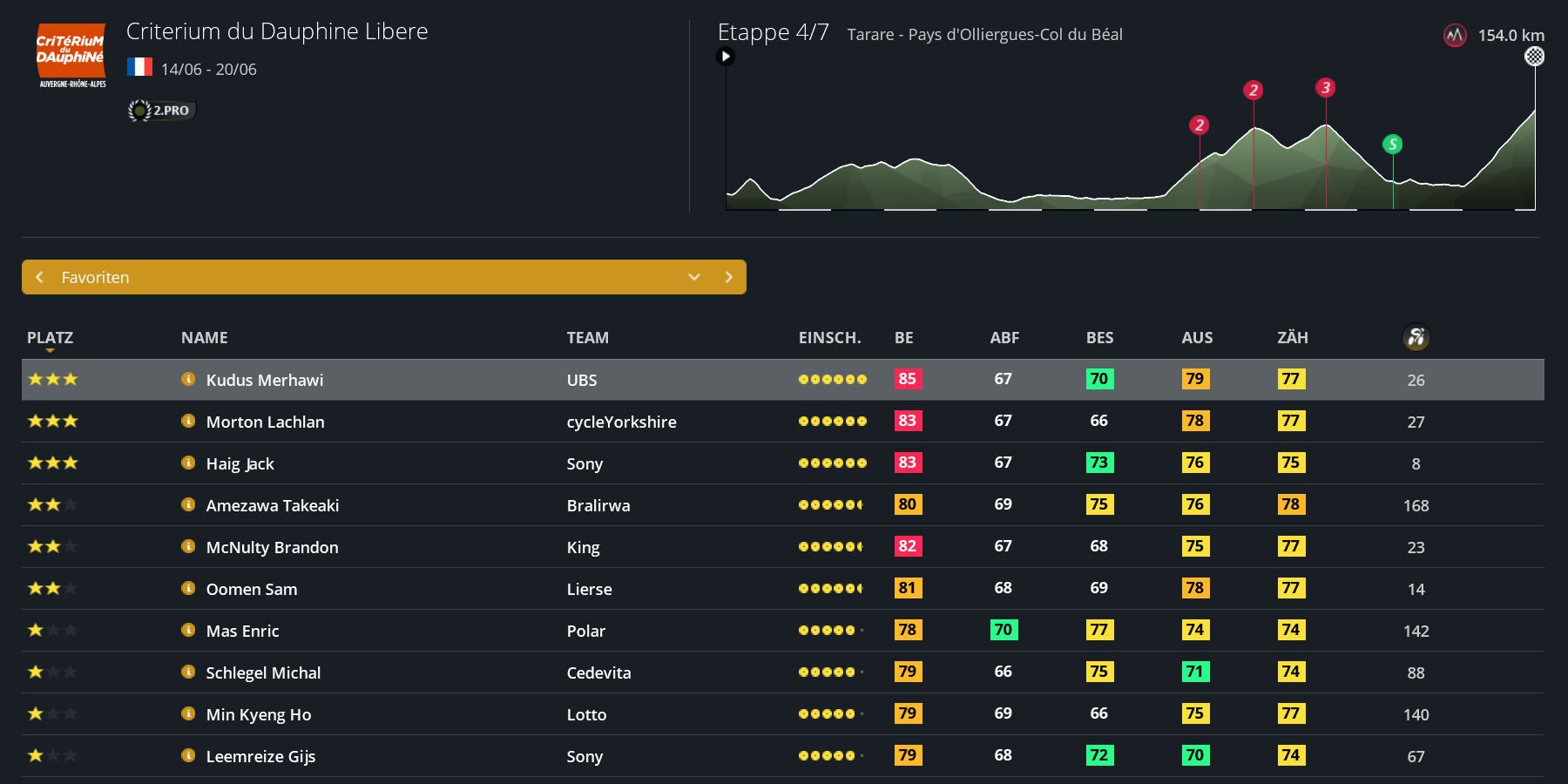Sort by the PLATZ column header

[x=50, y=338]
